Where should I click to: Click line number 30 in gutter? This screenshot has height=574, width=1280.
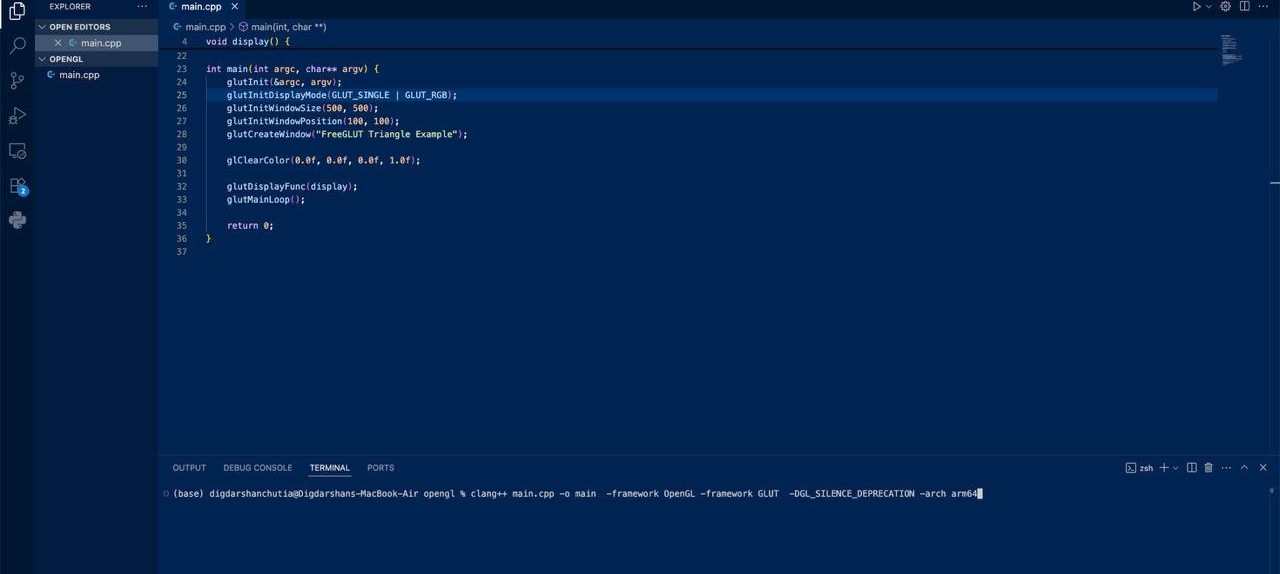click(182, 160)
